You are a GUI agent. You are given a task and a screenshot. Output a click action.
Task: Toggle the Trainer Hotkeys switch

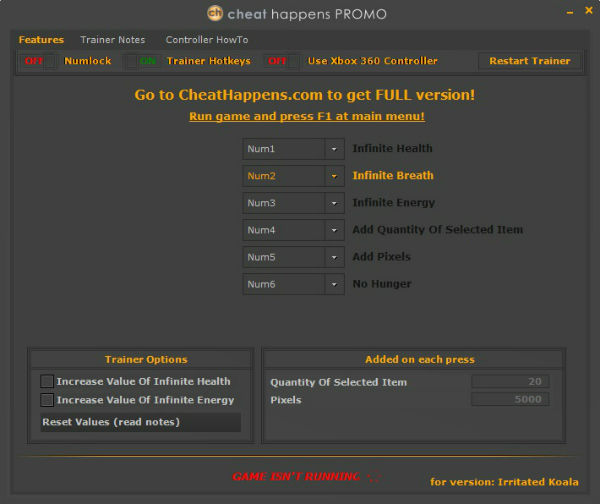(143, 61)
